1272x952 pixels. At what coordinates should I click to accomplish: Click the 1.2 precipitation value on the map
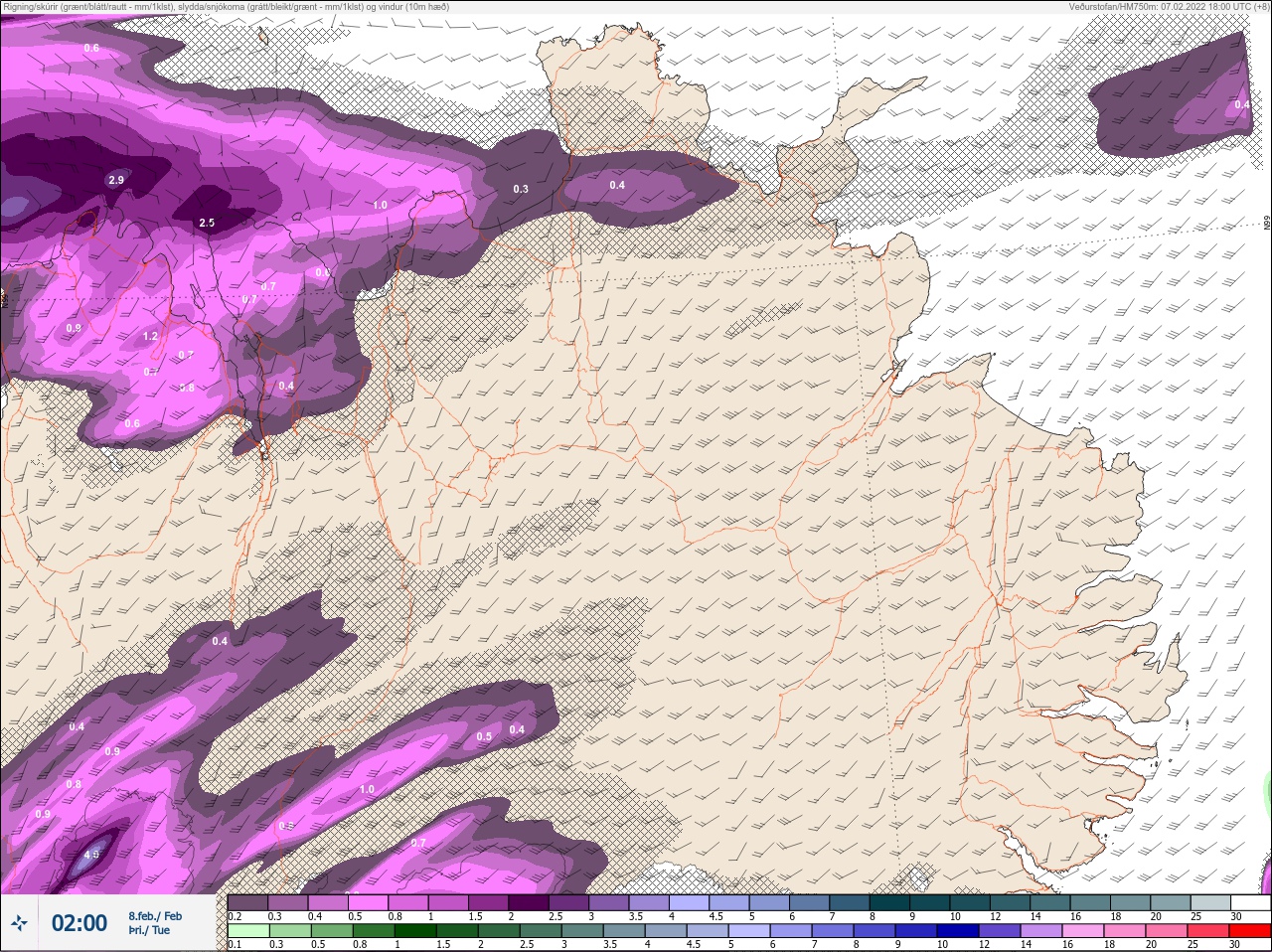point(150,337)
